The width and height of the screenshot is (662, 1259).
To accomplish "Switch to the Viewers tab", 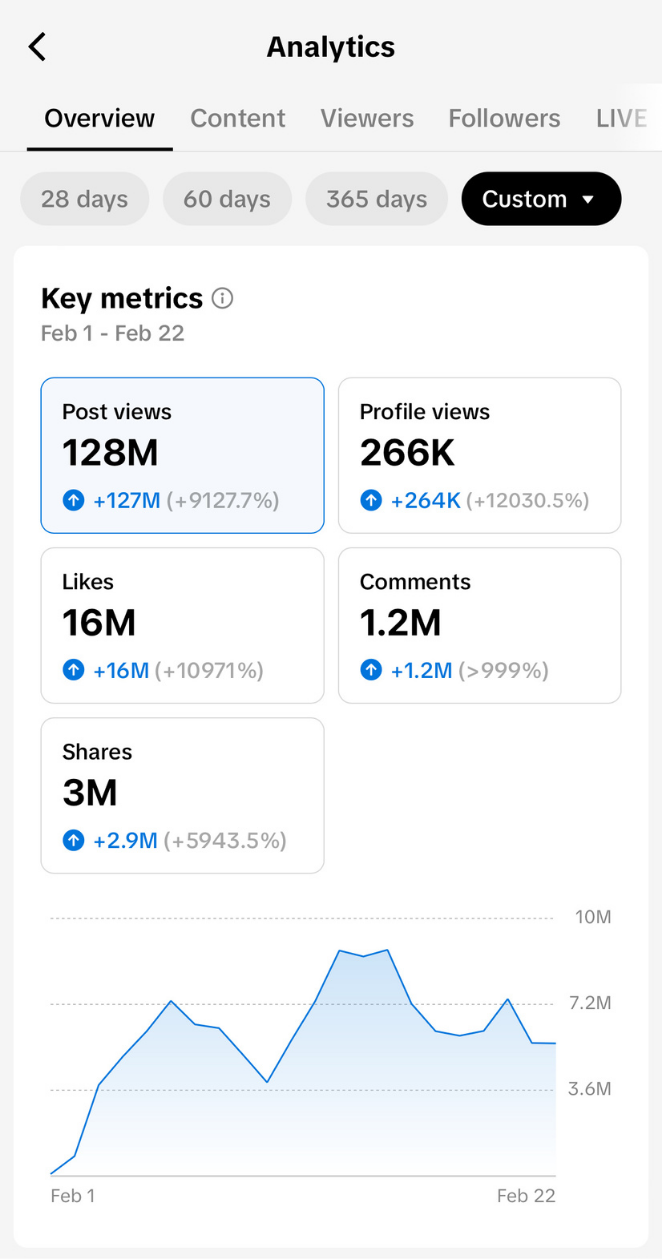I will tap(367, 118).
